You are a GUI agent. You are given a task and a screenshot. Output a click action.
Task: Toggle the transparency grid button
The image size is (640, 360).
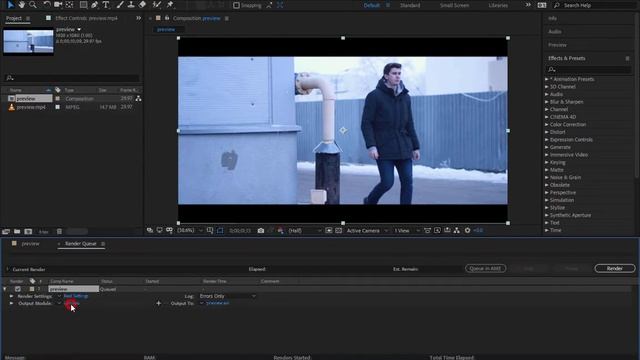coord(338,231)
